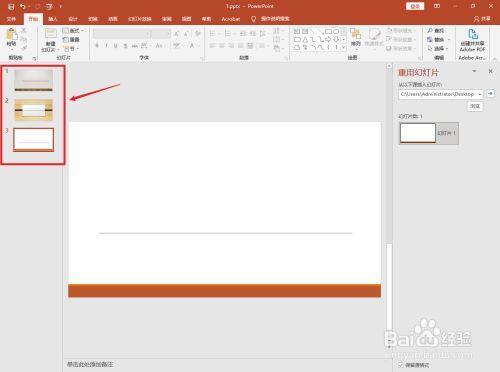Select slide 2 thumbnail in slide panel

pos(33,110)
